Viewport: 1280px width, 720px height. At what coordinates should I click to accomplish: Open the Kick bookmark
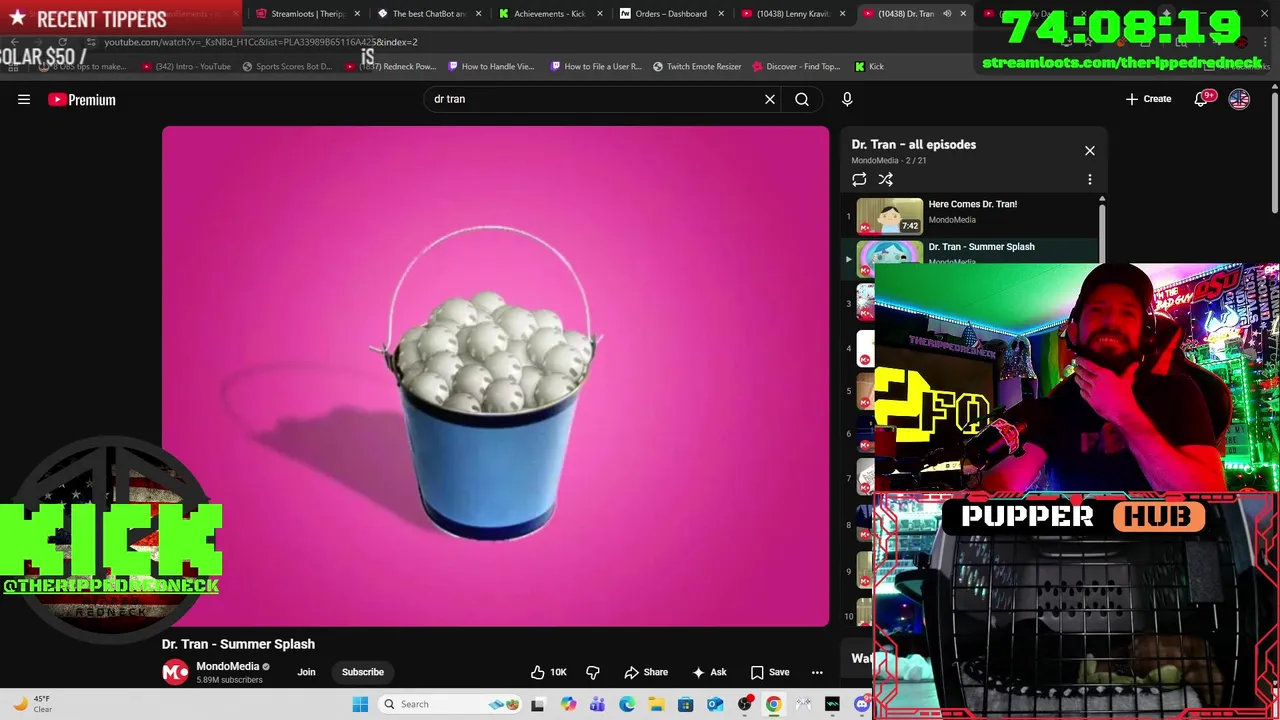[x=869, y=66]
